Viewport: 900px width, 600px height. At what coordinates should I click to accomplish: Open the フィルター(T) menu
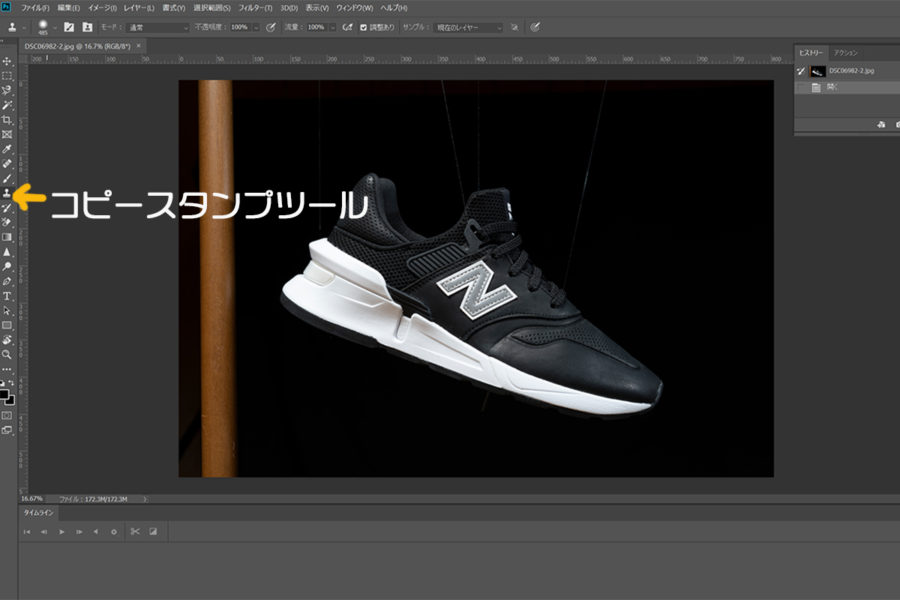[255, 8]
